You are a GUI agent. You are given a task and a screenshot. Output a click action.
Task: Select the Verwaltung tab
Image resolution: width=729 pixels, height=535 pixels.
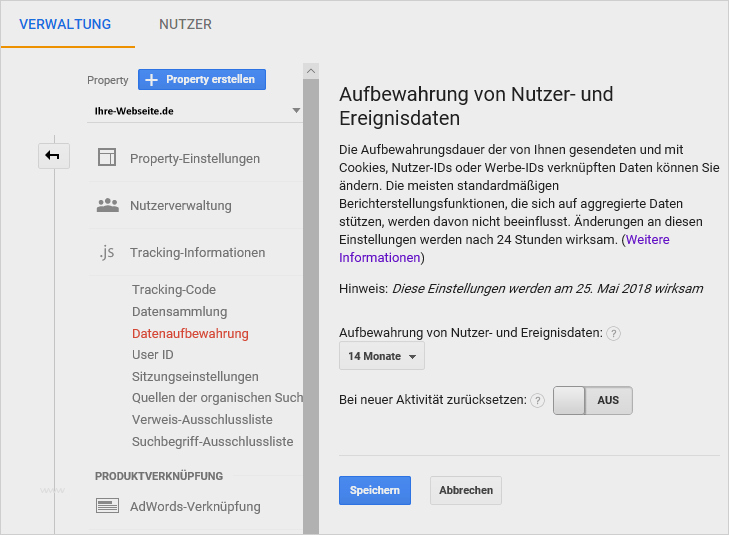(x=65, y=24)
